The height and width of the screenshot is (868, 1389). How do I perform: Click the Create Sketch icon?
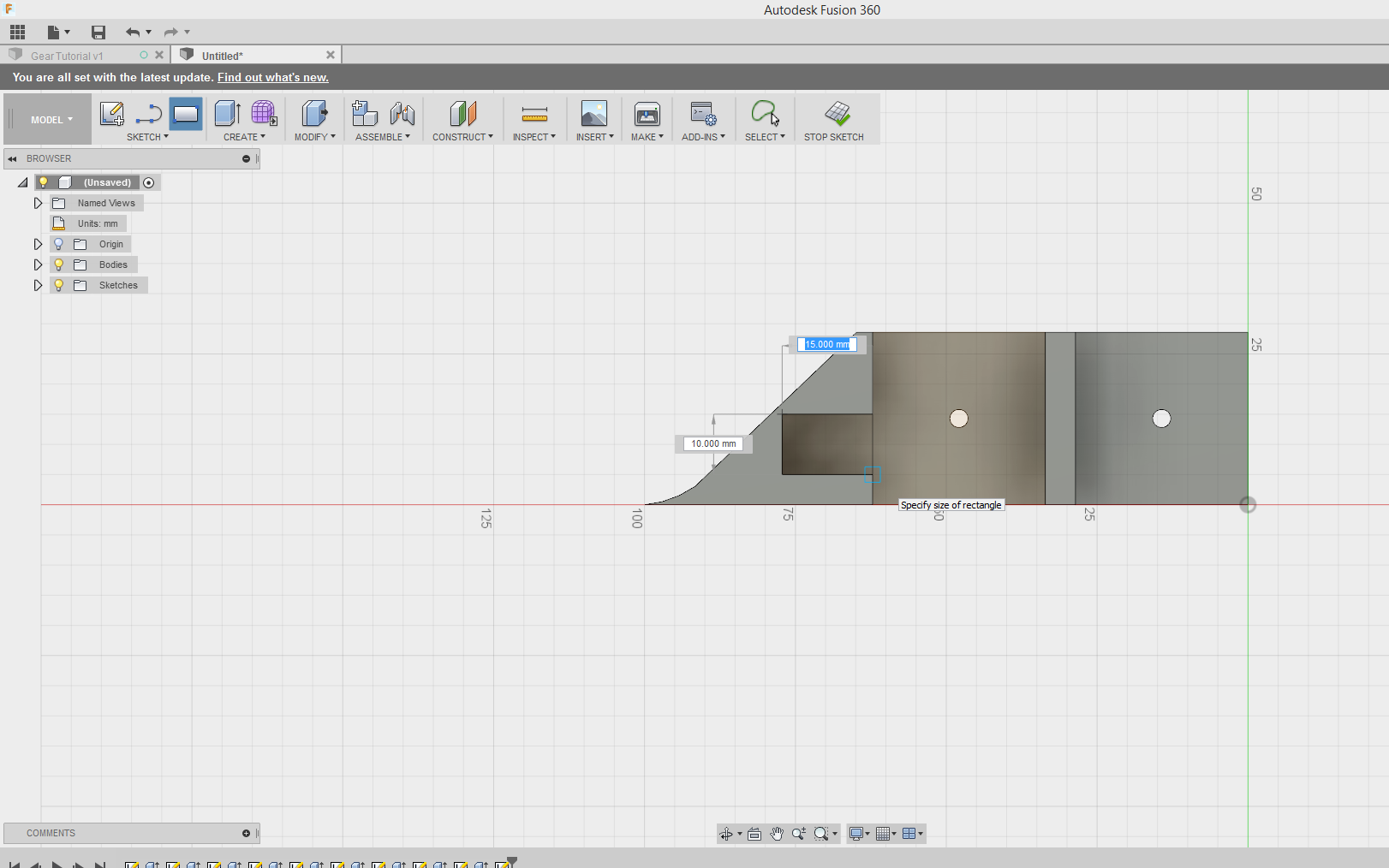click(111, 114)
